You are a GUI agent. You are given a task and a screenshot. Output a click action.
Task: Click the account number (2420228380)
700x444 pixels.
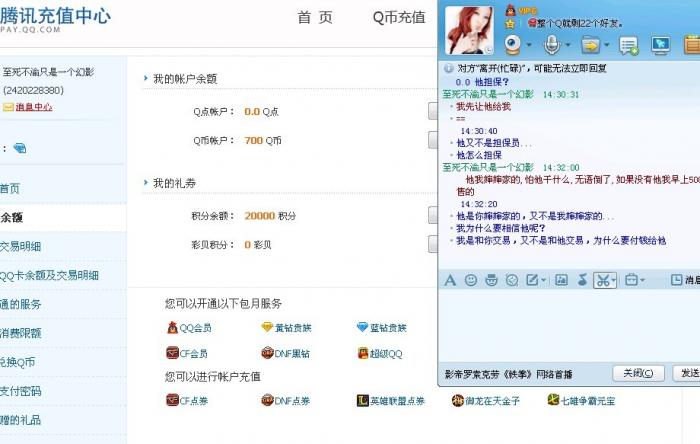tap(33, 90)
